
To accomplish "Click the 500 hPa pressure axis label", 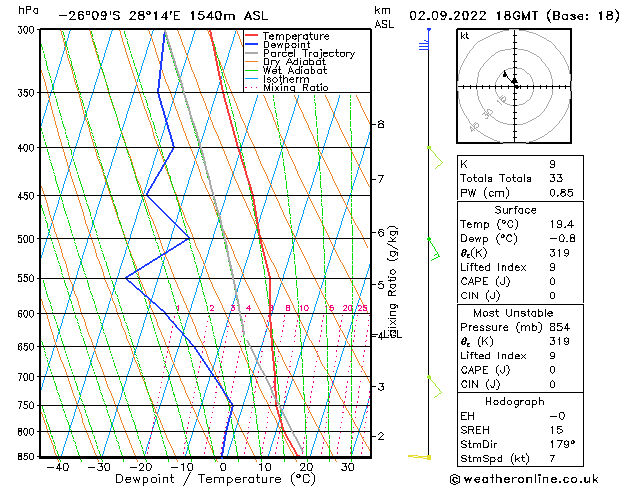I will click(28, 239).
